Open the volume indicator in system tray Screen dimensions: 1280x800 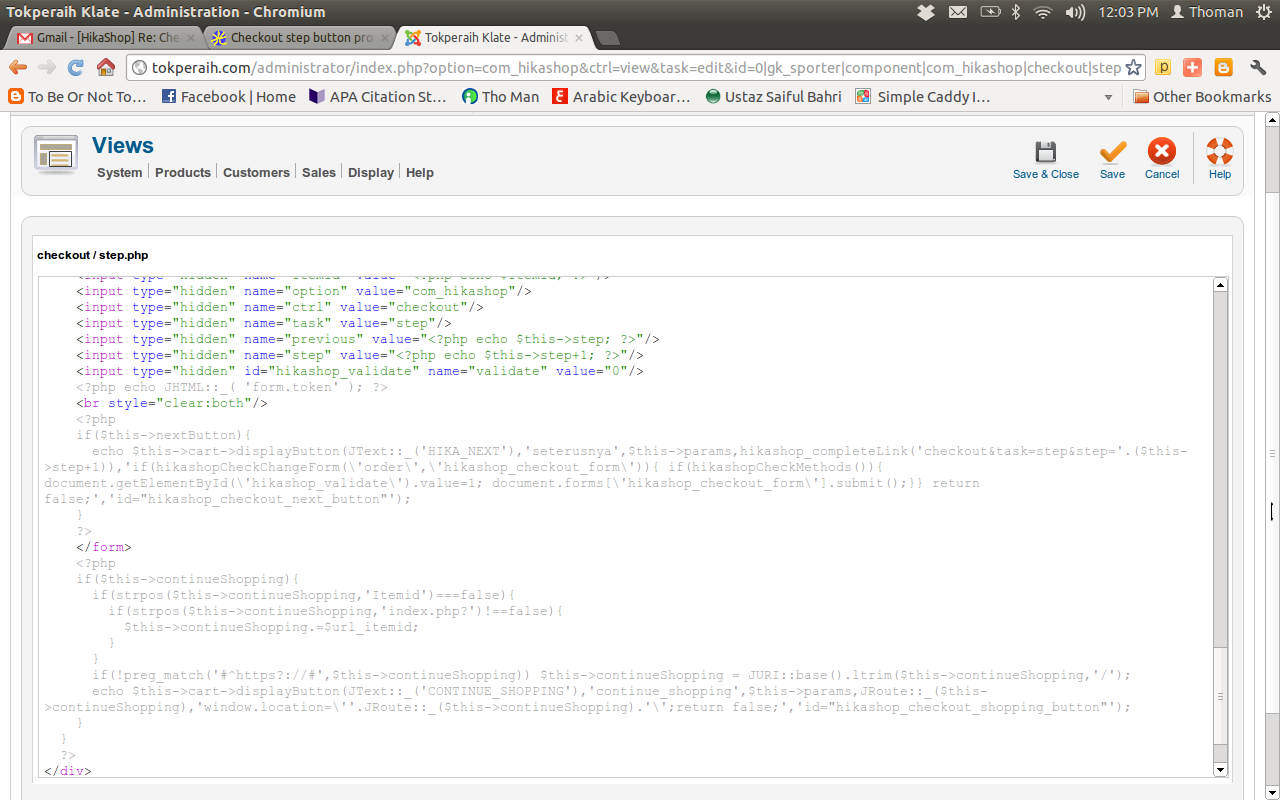[x=1075, y=12]
